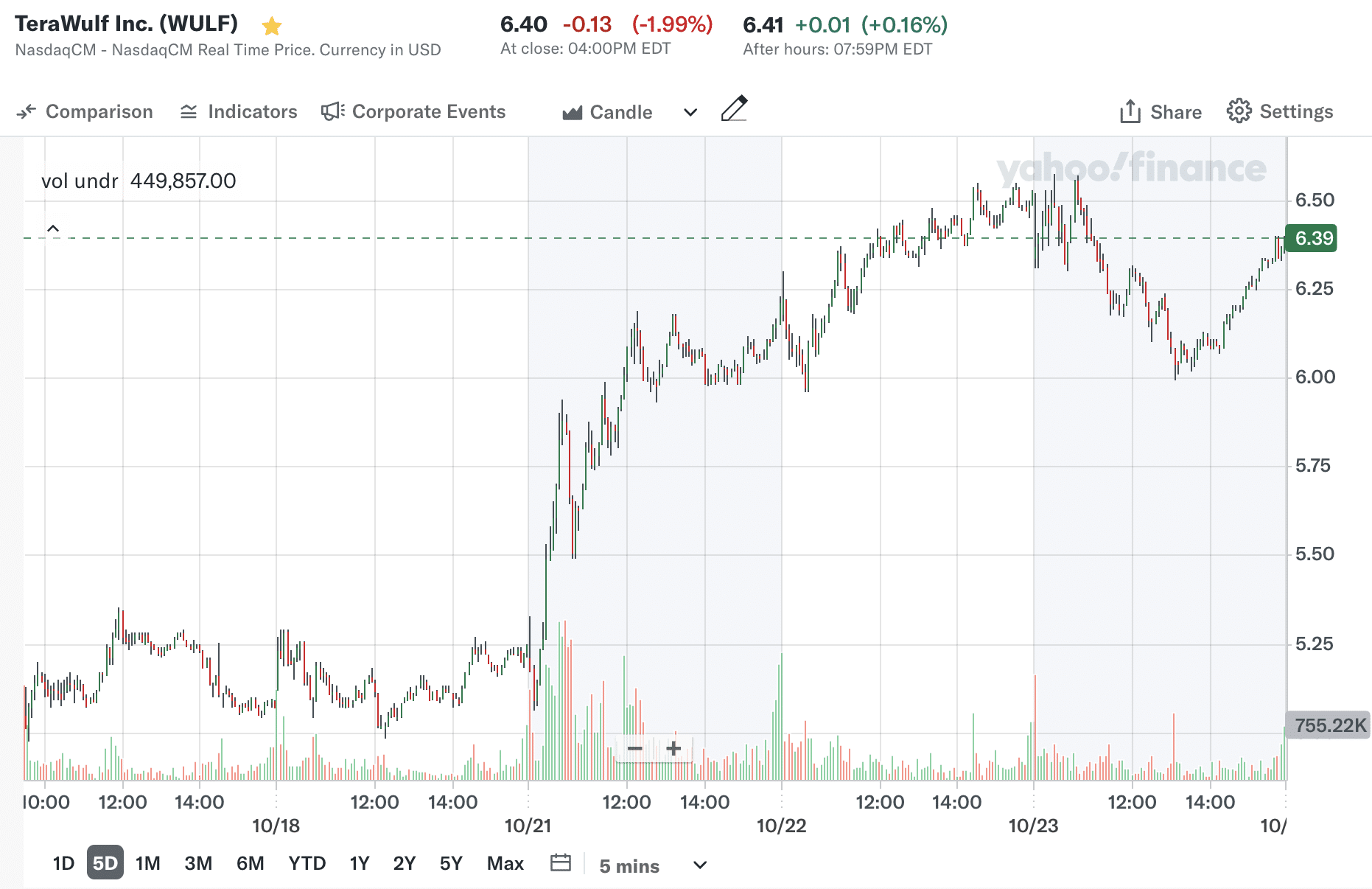Toggle the WULF favorite star
The width and height of the screenshot is (1372, 889).
[272, 24]
